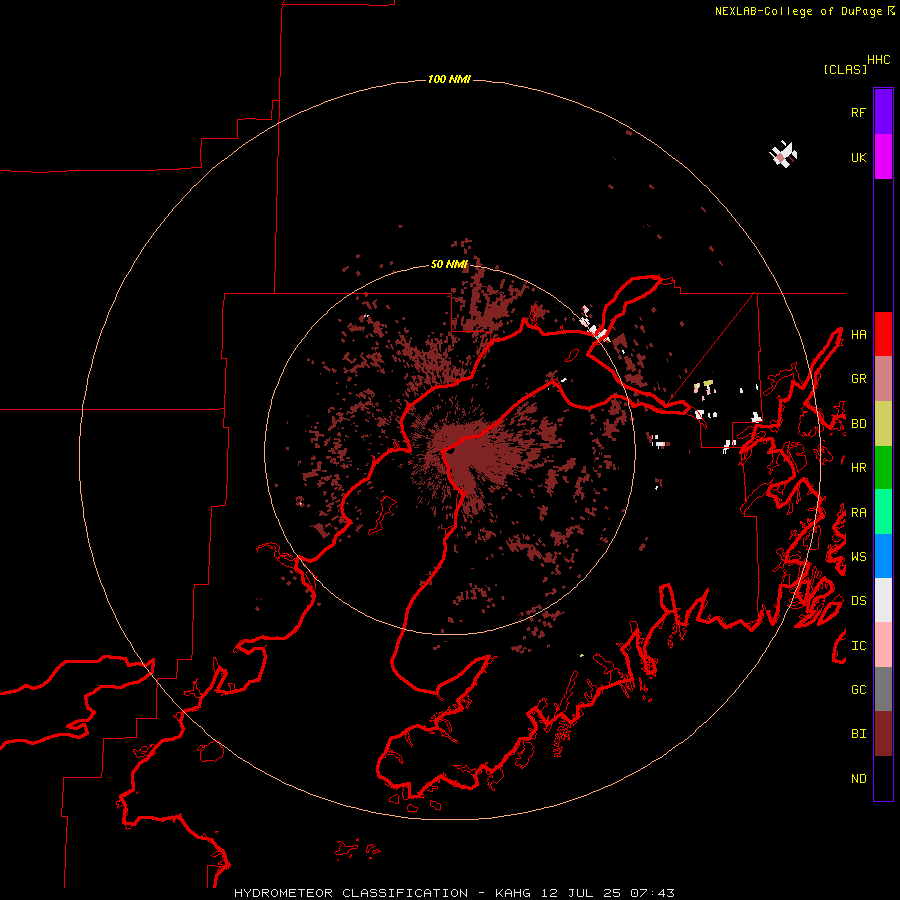
Task: Click the RF legend label
Action: [x=858, y=112]
